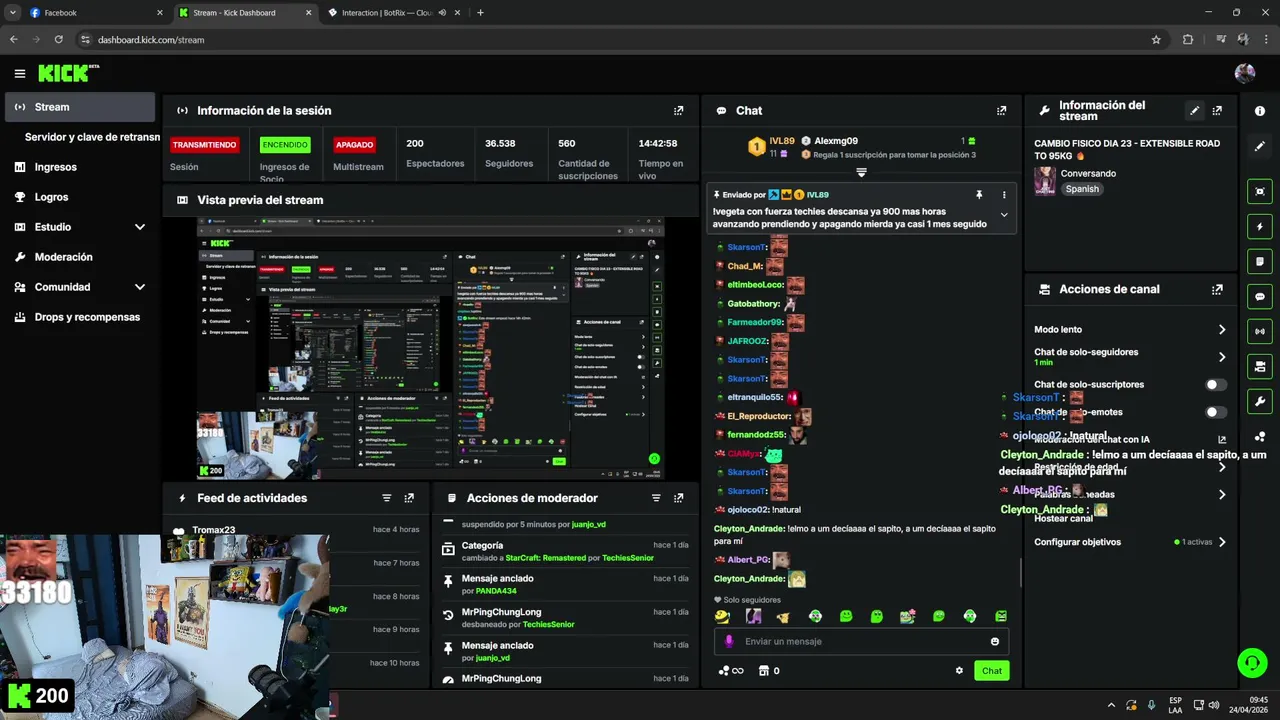Image resolution: width=1280 pixels, height=720 pixels.
Task: Expand the Modo lento setting
Action: (1222, 330)
